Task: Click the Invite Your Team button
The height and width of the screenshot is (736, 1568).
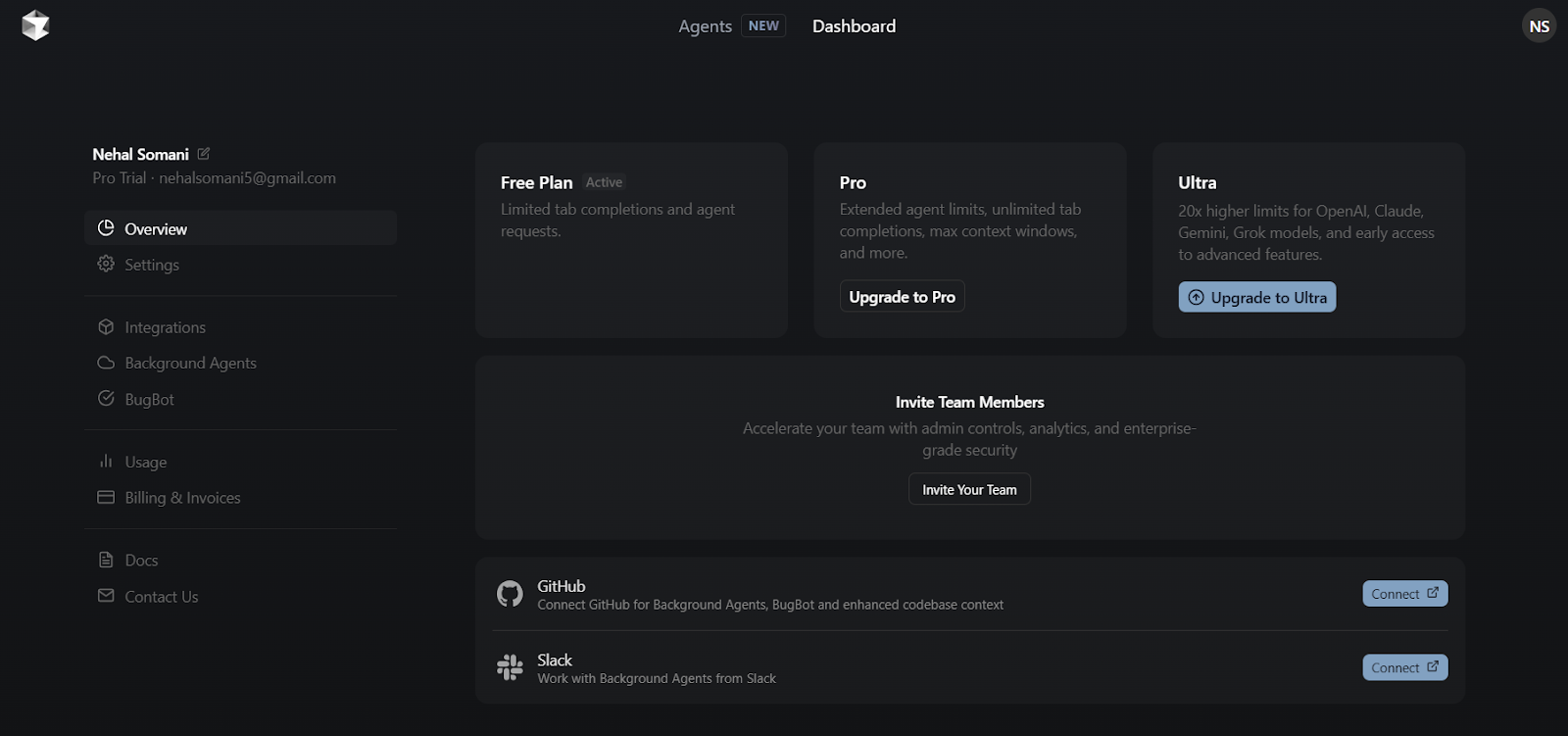Action: [x=969, y=489]
